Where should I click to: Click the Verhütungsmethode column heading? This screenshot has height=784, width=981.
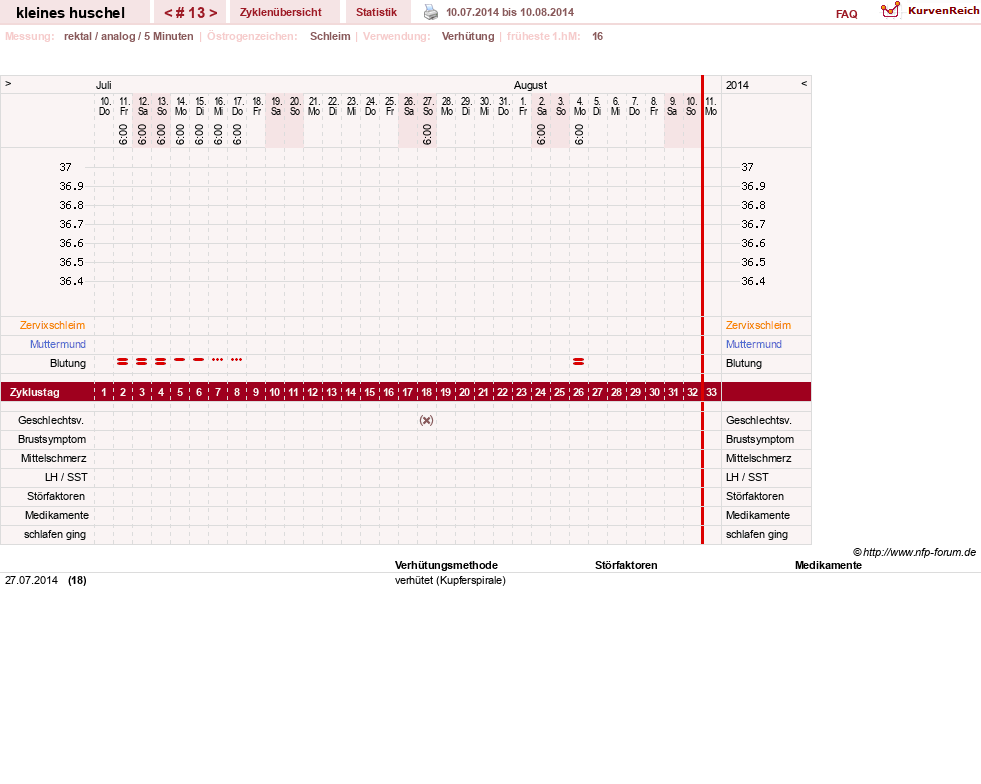click(446, 565)
